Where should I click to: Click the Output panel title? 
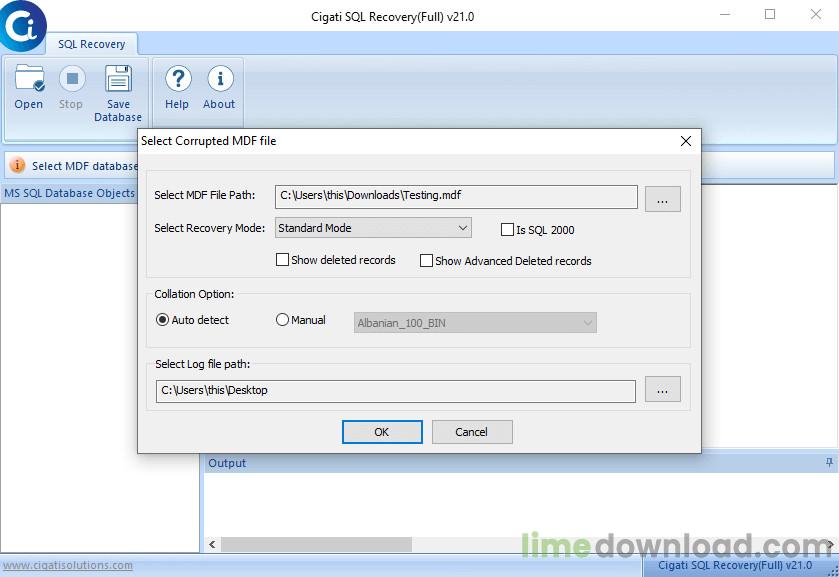click(x=227, y=463)
